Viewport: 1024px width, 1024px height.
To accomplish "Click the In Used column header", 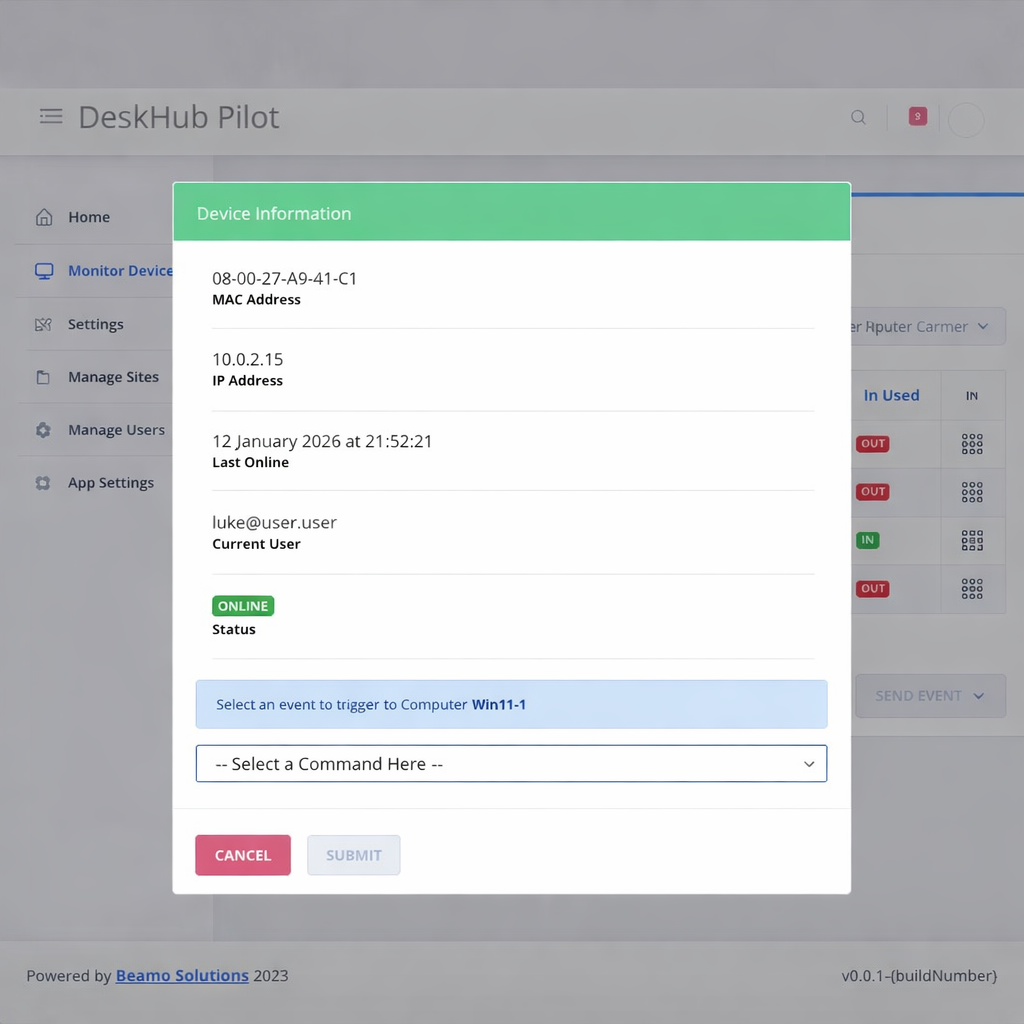I will pyautogui.click(x=891, y=396).
